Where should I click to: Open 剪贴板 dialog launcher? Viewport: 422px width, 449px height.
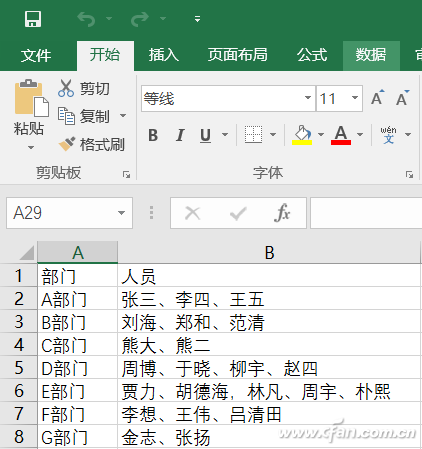126,174
